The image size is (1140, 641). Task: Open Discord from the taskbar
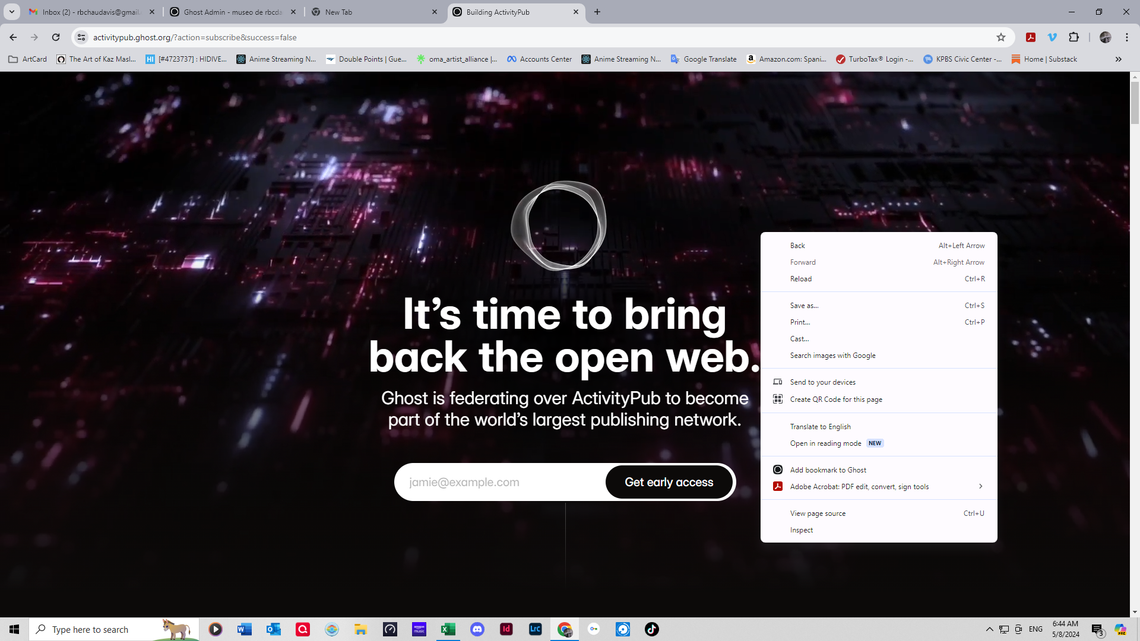click(x=477, y=629)
